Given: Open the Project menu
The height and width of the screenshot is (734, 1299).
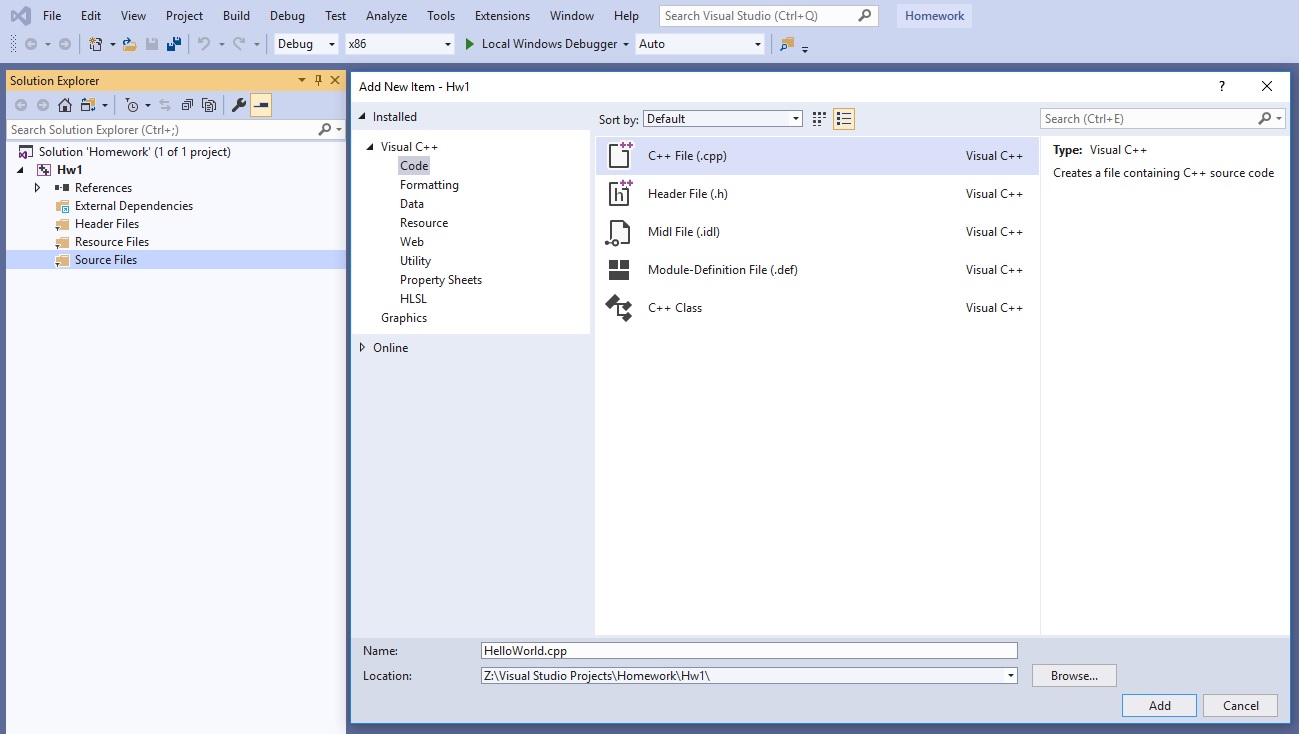Looking at the screenshot, I should [x=184, y=16].
